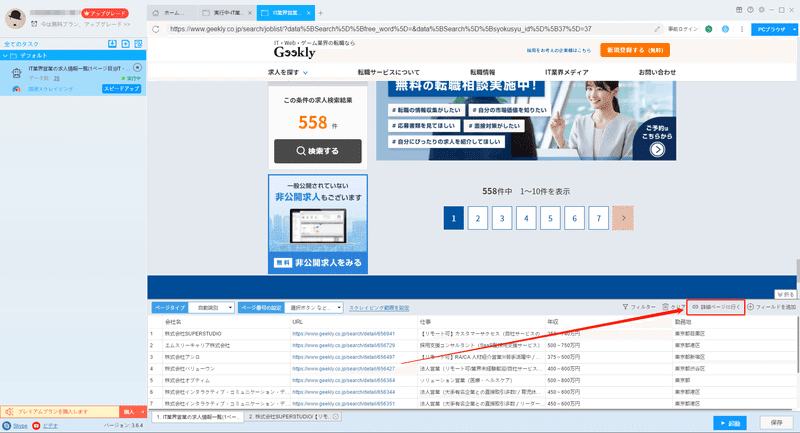Close the active IT業界営業 tab
This screenshot has width=800, height=433.
308,13
